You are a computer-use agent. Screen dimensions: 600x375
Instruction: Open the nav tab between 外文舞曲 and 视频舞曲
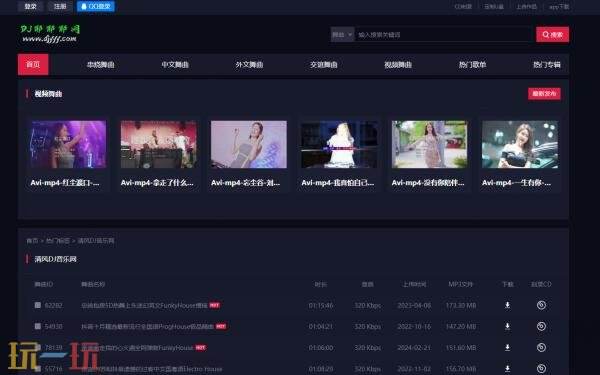(323, 65)
